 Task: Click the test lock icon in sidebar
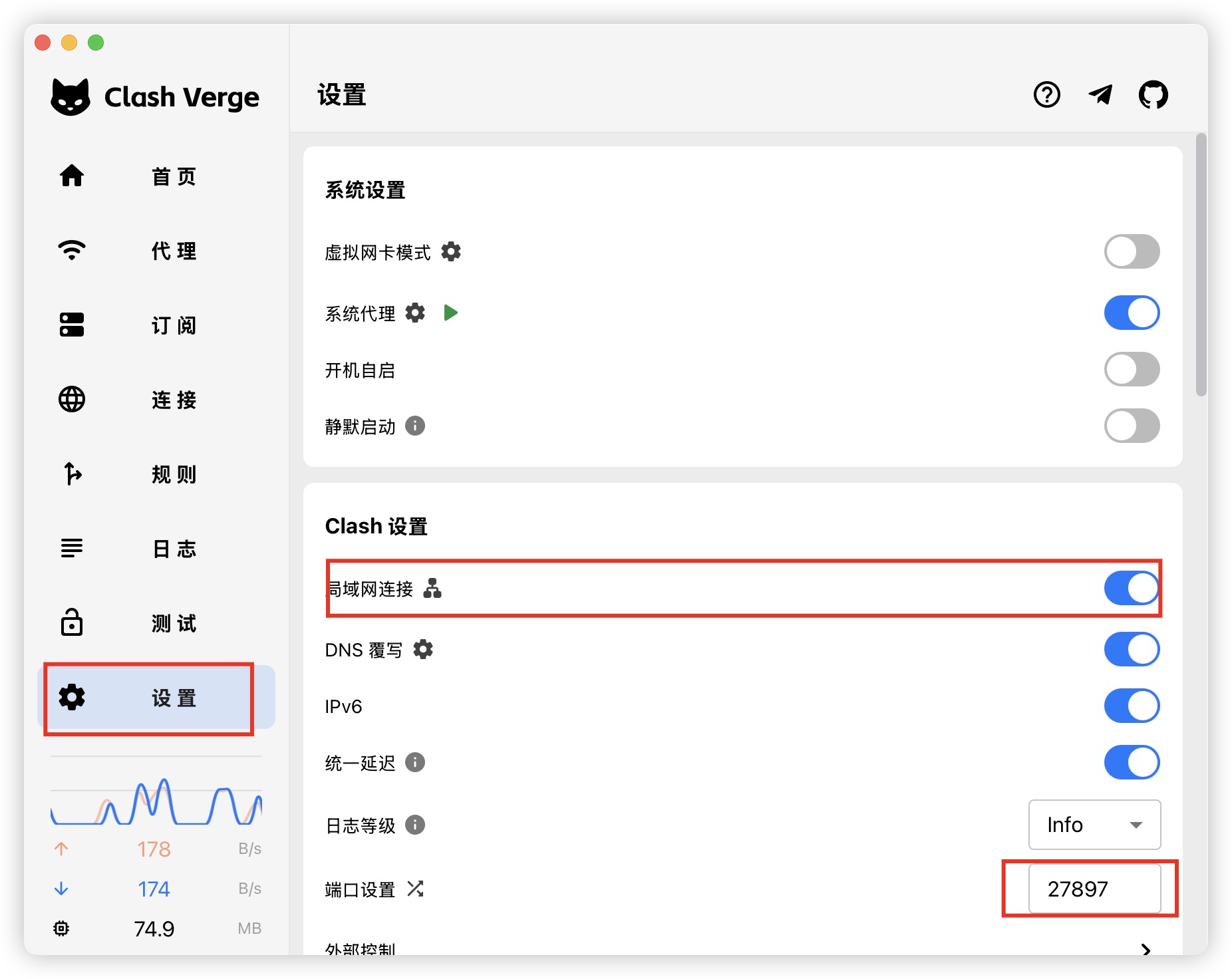(x=72, y=623)
